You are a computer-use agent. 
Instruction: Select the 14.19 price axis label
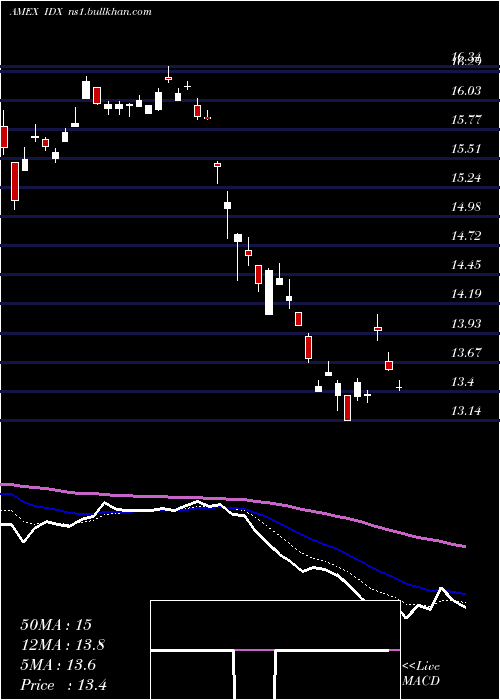pyautogui.click(x=466, y=294)
